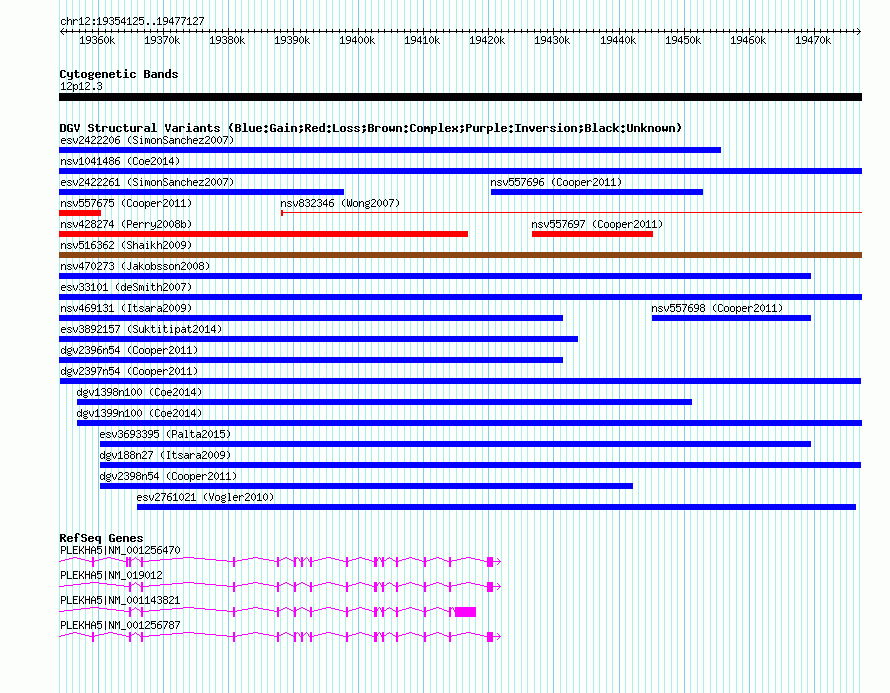Click the 19360k ruler tick label
Viewport: 890px width, 693px height.
(97, 40)
